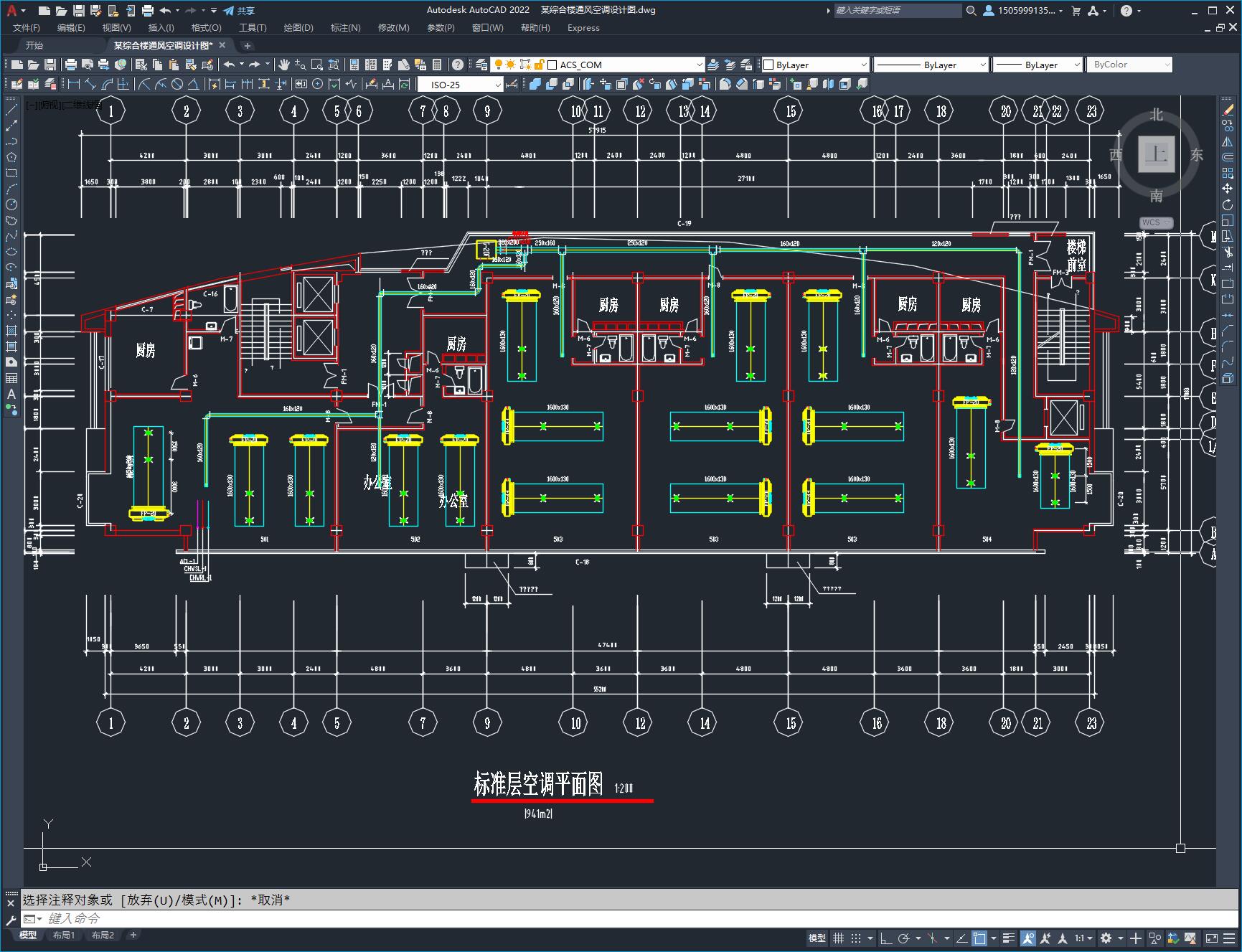The width and height of the screenshot is (1242, 952).
Task: Open the Express menu
Action: click(x=583, y=28)
